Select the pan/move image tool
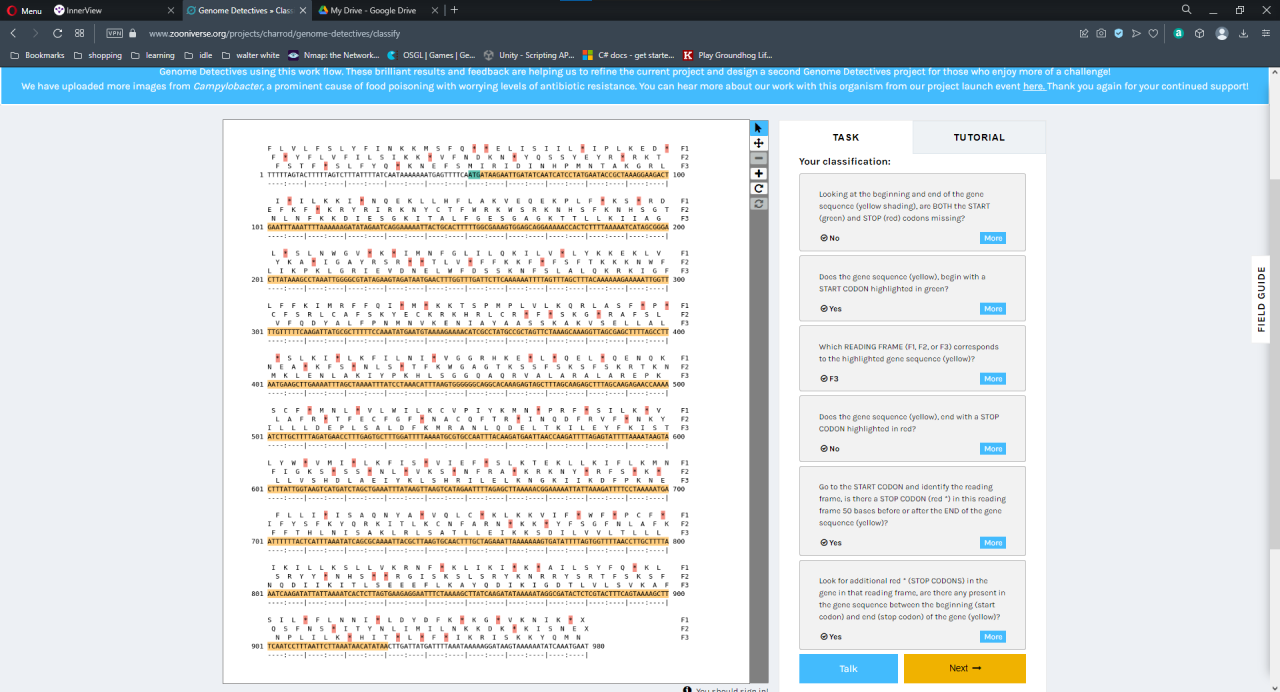1280x692 pixels. (759, 143)
